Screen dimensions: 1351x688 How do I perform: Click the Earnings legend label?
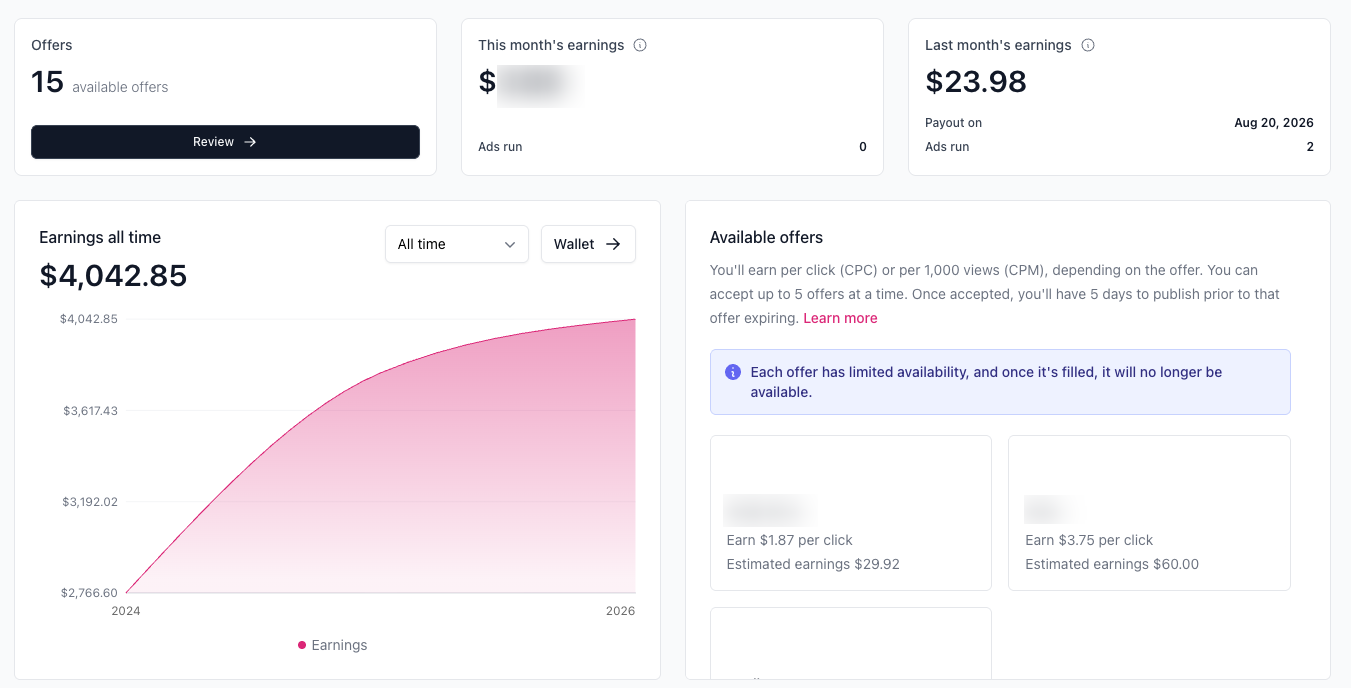(339, 645)
